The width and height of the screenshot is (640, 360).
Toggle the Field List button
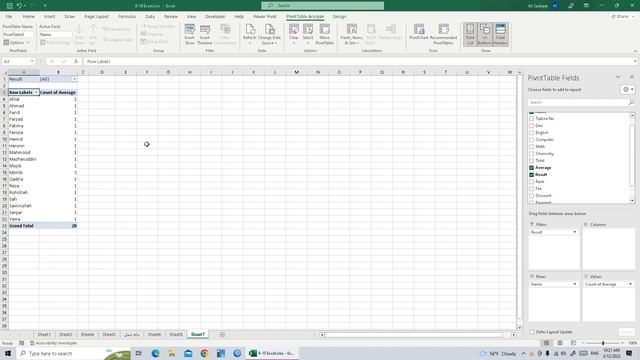coord(470,34)
